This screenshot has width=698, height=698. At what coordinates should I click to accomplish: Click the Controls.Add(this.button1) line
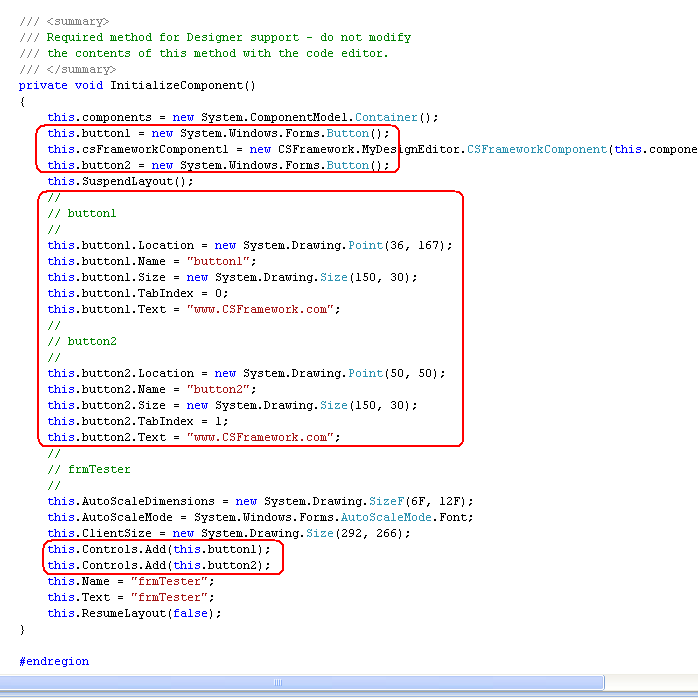158,549
